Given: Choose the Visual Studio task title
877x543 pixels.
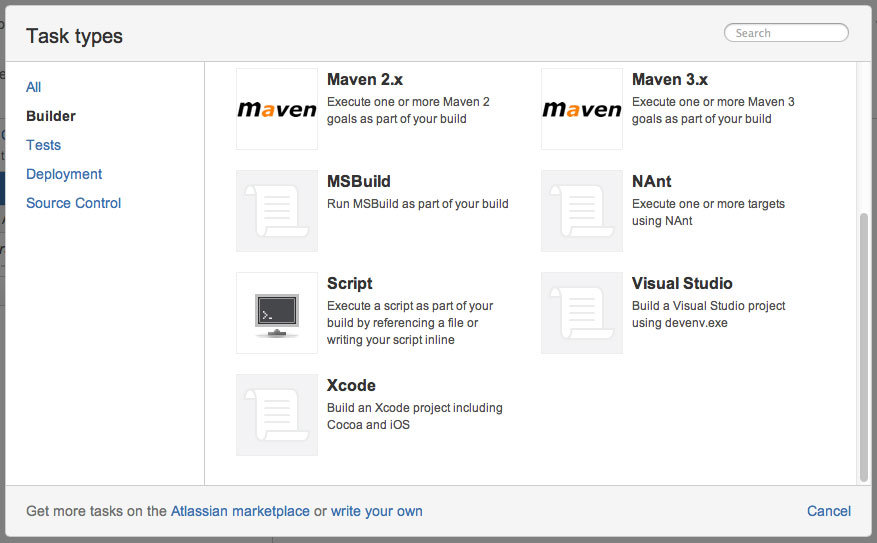Looking at the screenshot, I should [682, 284].
